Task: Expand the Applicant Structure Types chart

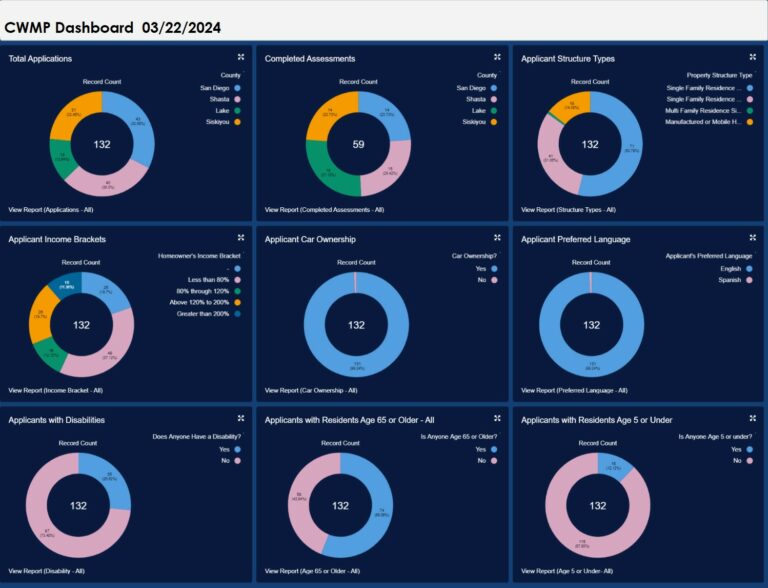Action: pyautogui.click(x=752, y=57)
